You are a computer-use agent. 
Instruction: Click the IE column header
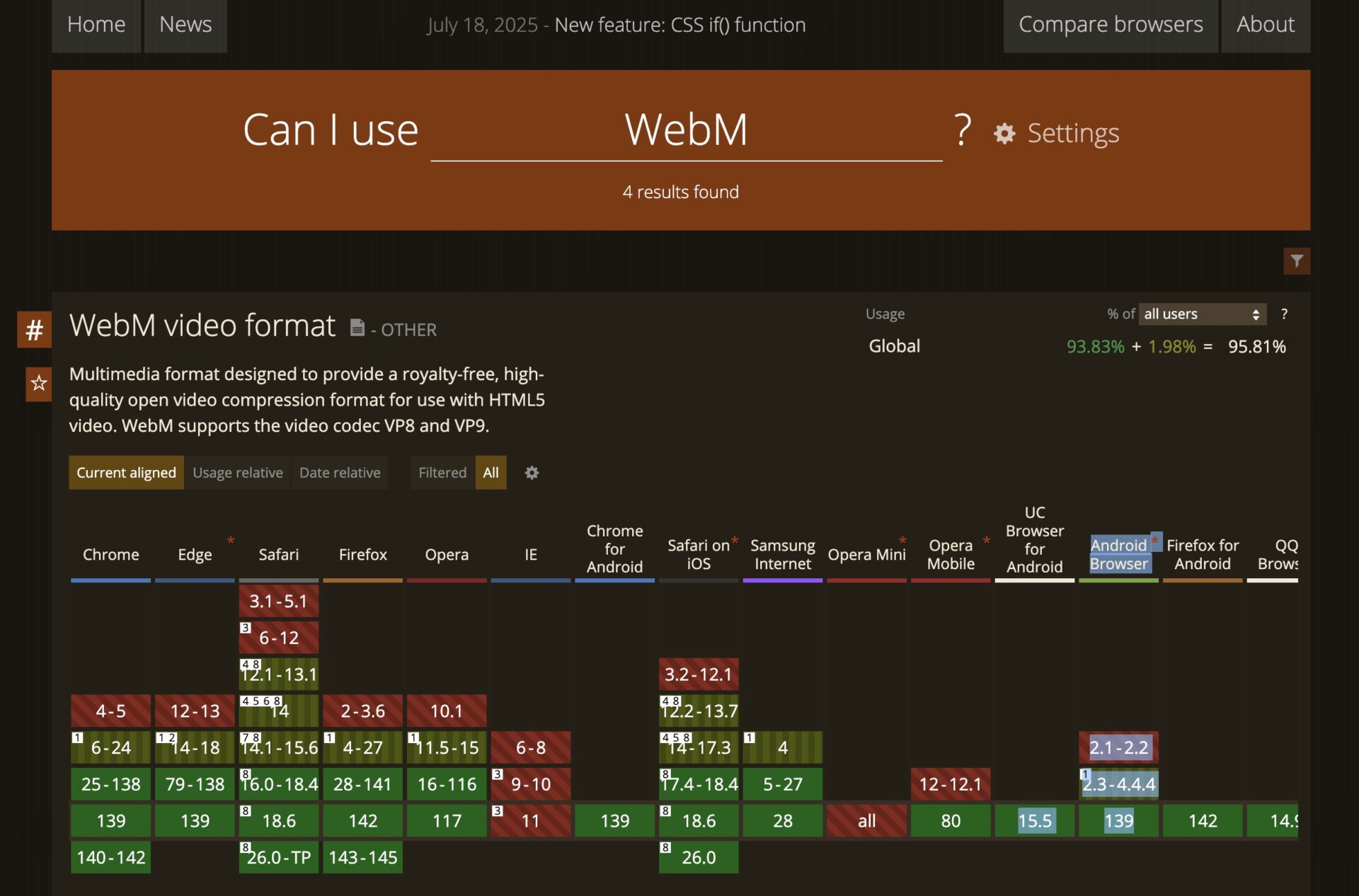(531, 555)
